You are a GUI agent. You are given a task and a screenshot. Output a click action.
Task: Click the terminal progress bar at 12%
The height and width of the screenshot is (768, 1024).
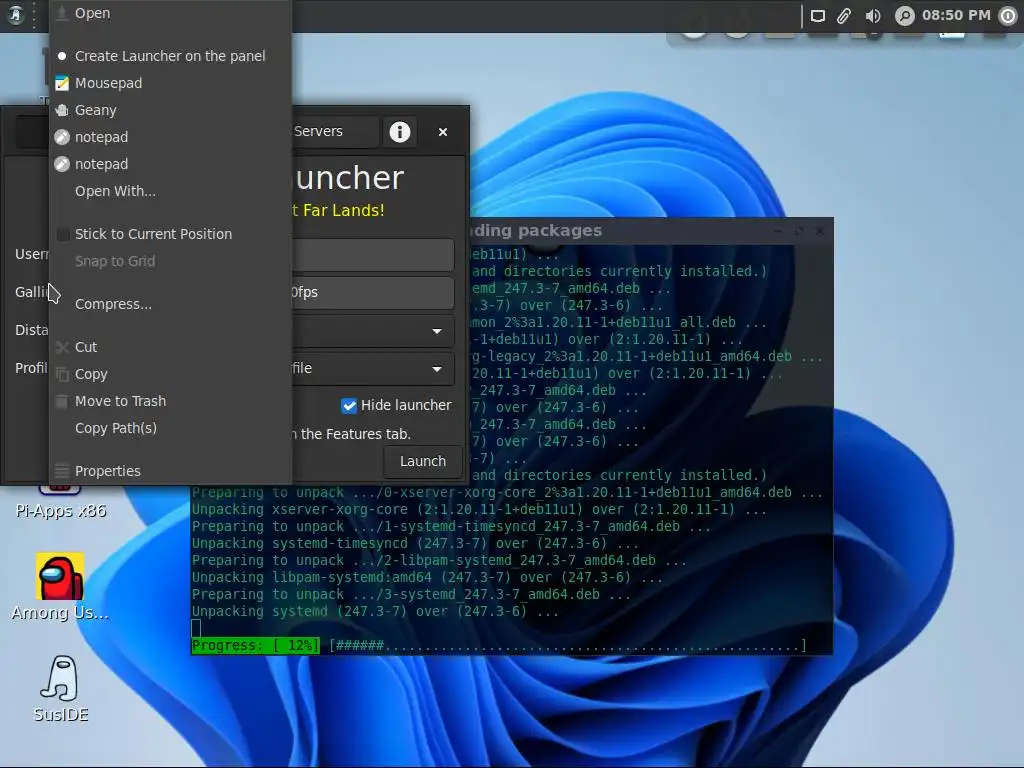[x=499, y=645]
